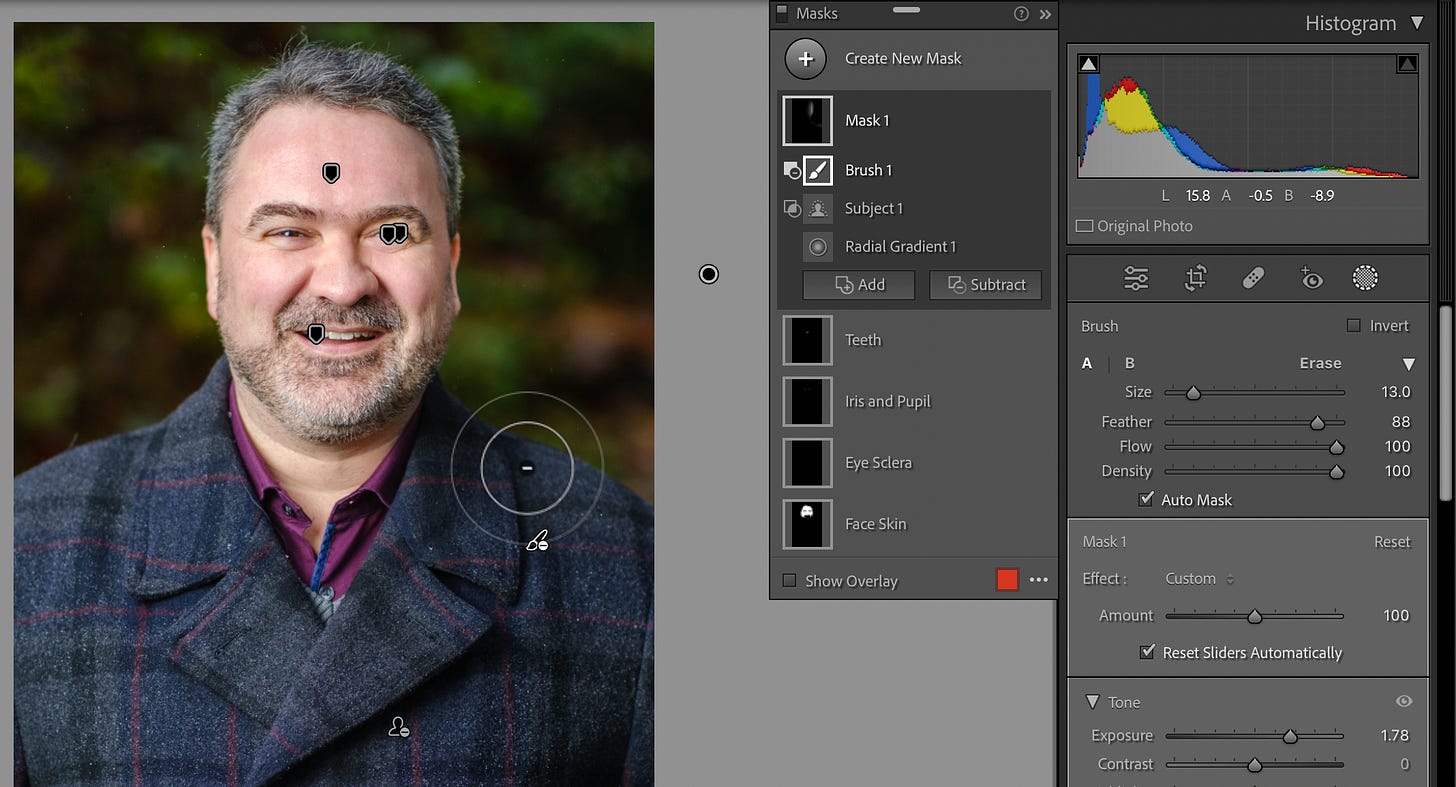Select the Teeth mask thumbnail
The image size is (1456, 787).
tap(807, 340)
